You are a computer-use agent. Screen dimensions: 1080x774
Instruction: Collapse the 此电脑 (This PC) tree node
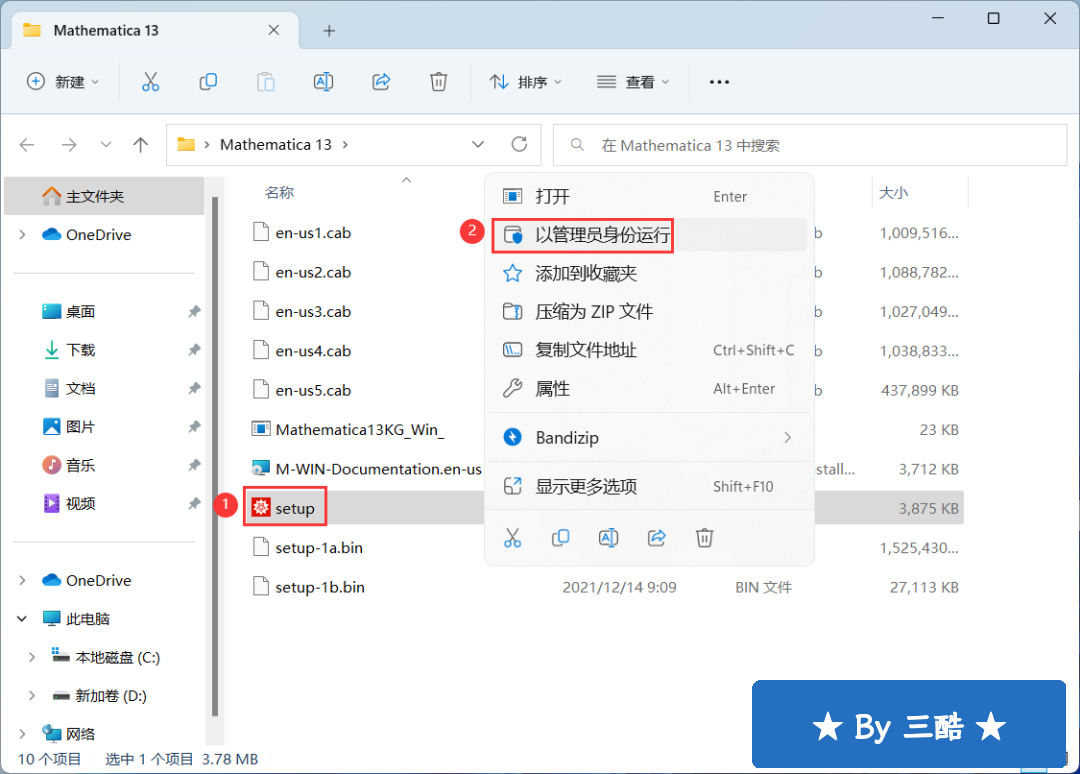[x=23, y=619]
